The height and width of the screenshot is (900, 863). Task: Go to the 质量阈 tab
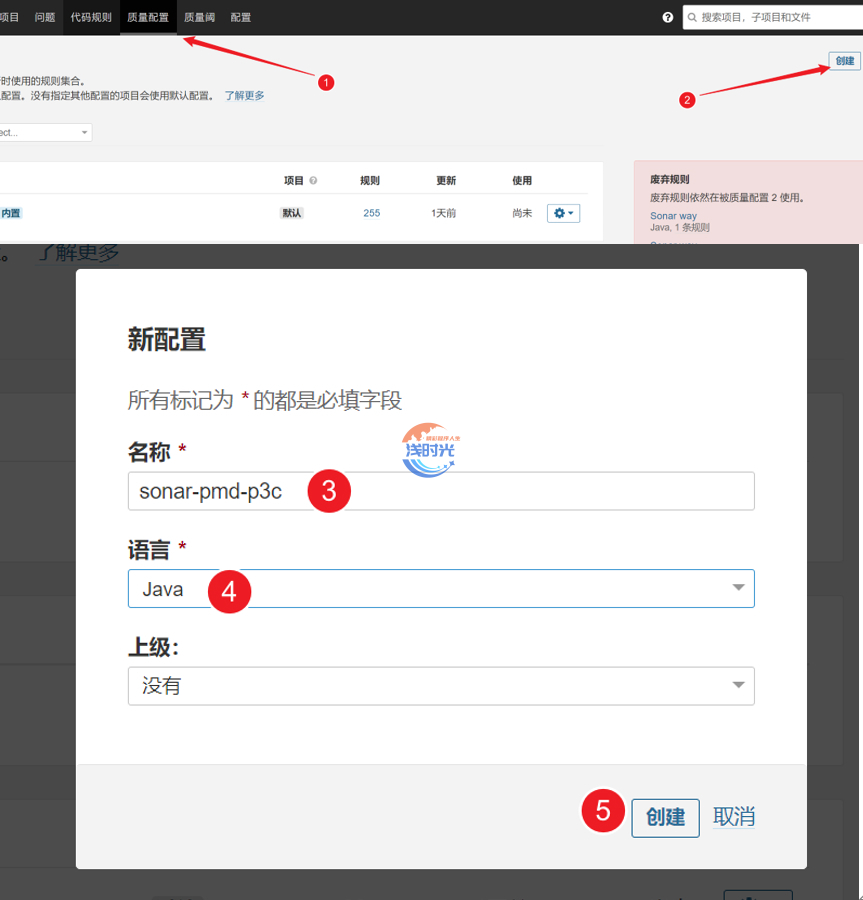click(199, 17)
